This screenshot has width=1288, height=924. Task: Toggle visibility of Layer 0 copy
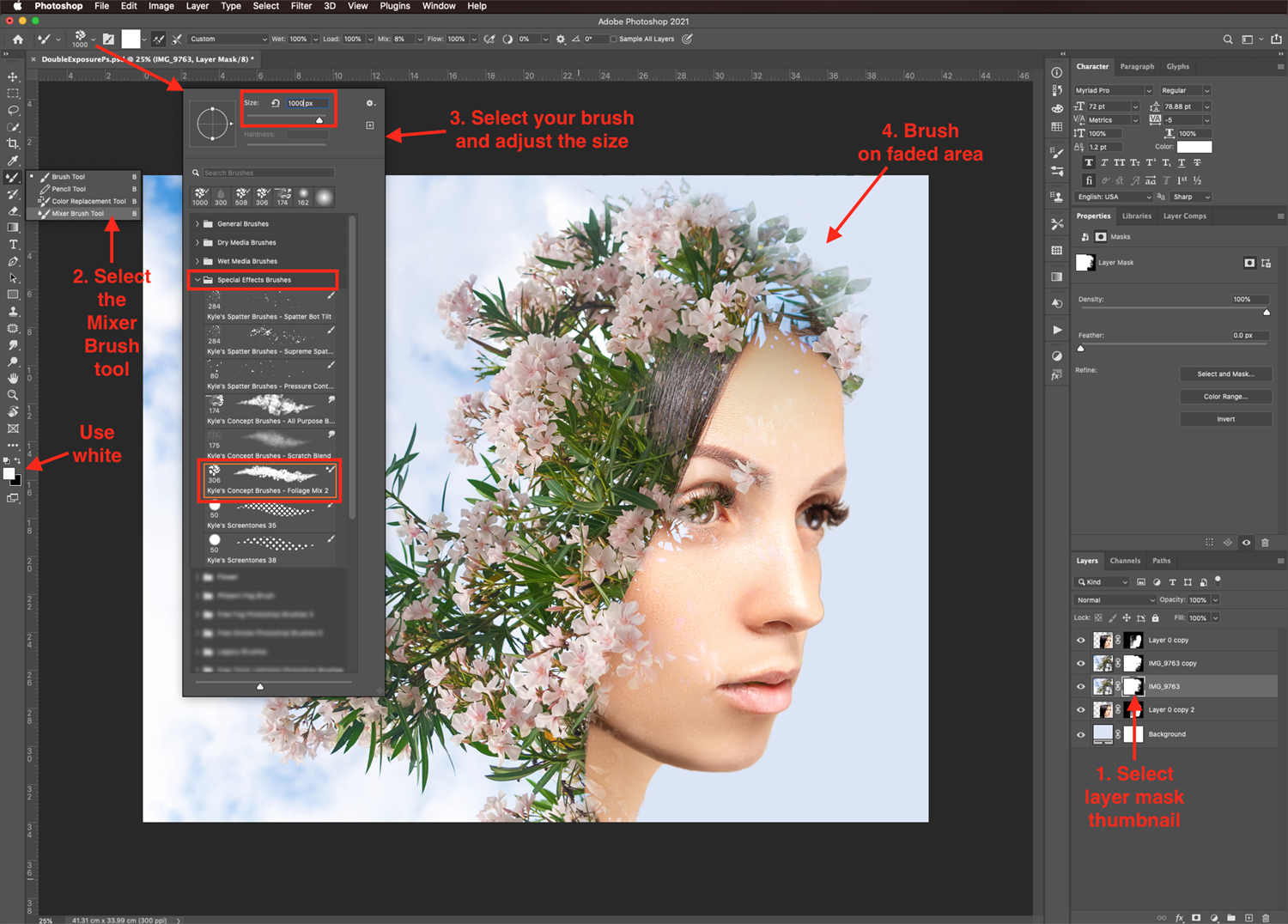1081,641
